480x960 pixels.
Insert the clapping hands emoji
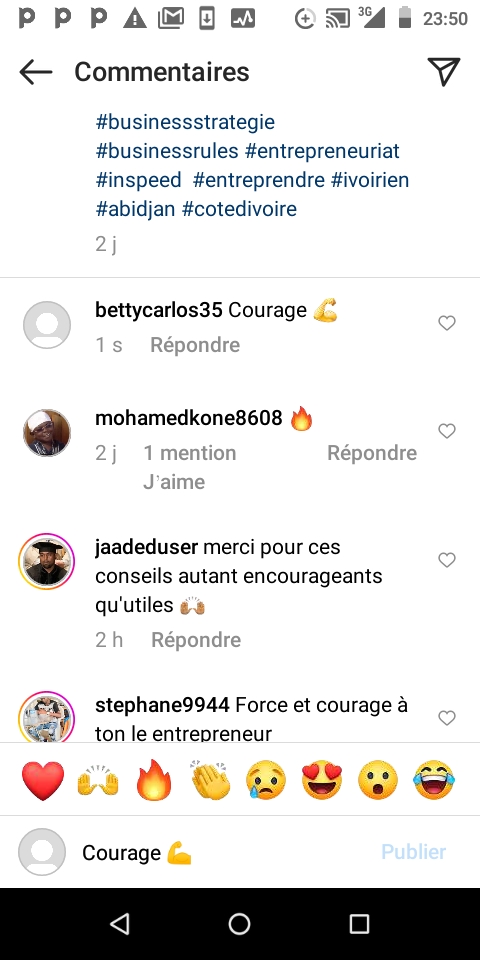tap(210, 780)
